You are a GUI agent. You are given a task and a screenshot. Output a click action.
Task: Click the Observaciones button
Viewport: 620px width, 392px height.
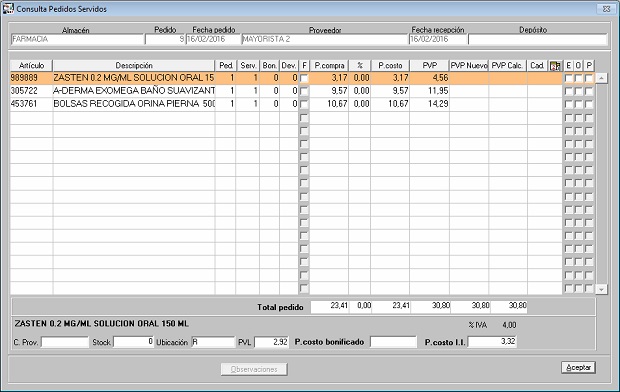point(254,369)
